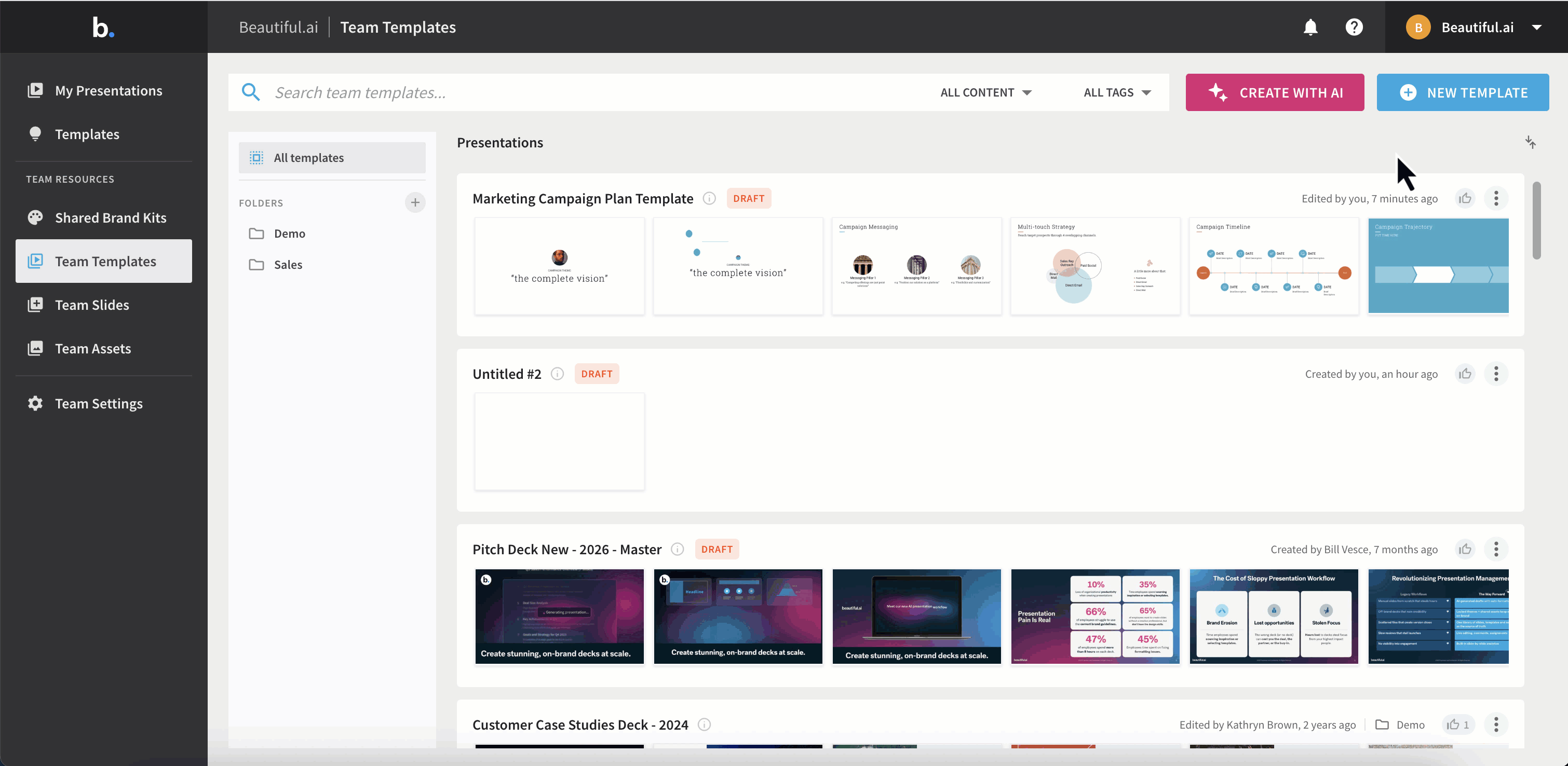1568x766 pixels.
Task: Open more options for Untitled #2
Action: [x=1496, y=374]
